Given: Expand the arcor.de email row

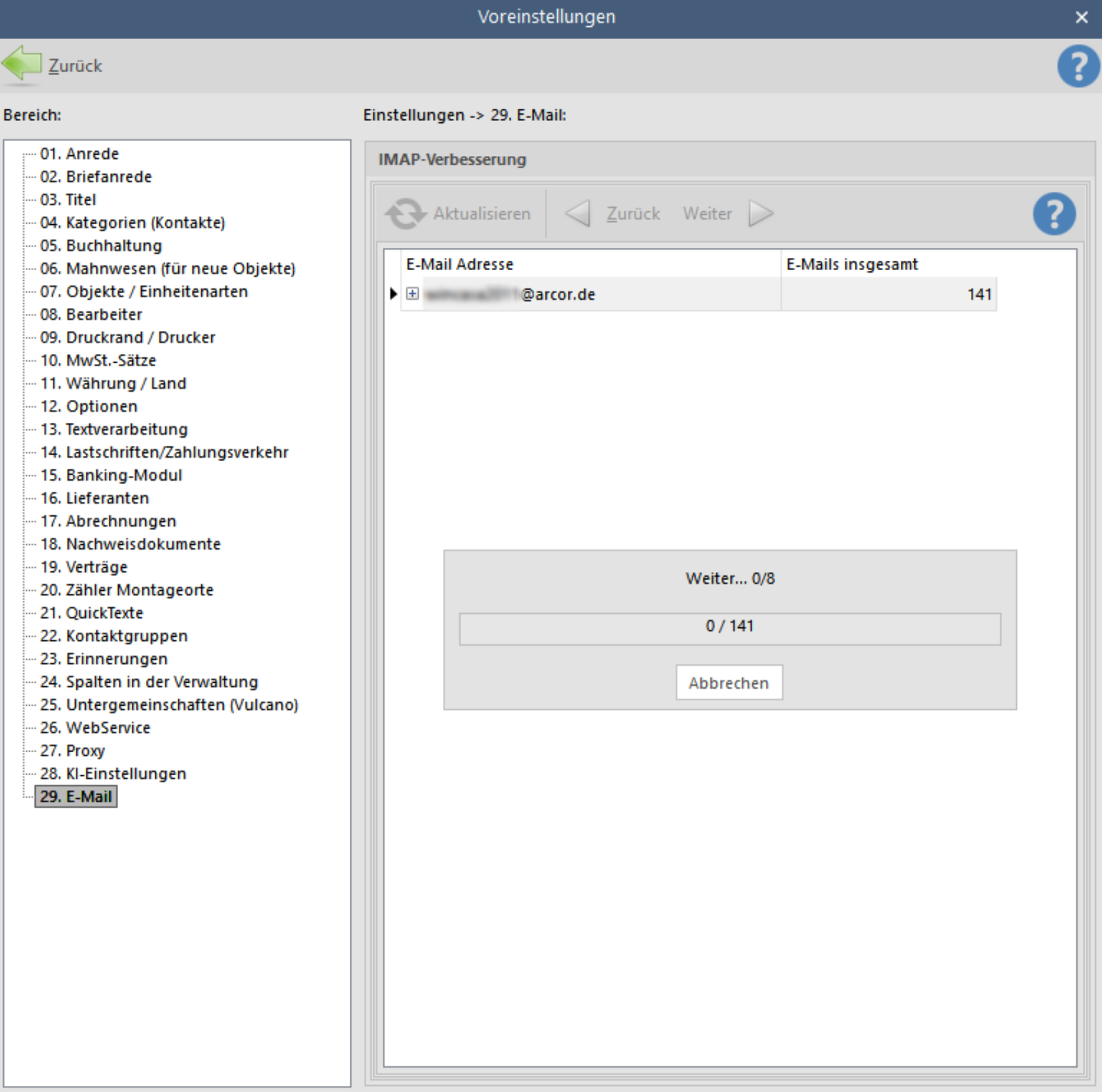Looking at the screenshot, I should (x=413, y=294).
